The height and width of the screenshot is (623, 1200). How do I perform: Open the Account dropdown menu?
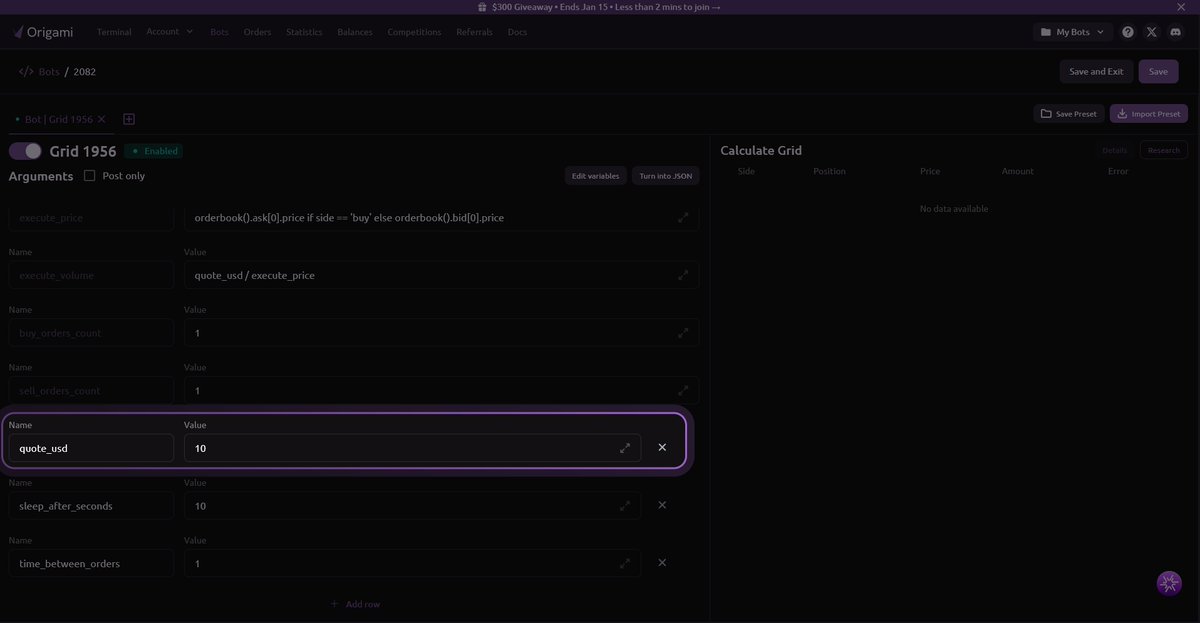click(x=170, y=32)
